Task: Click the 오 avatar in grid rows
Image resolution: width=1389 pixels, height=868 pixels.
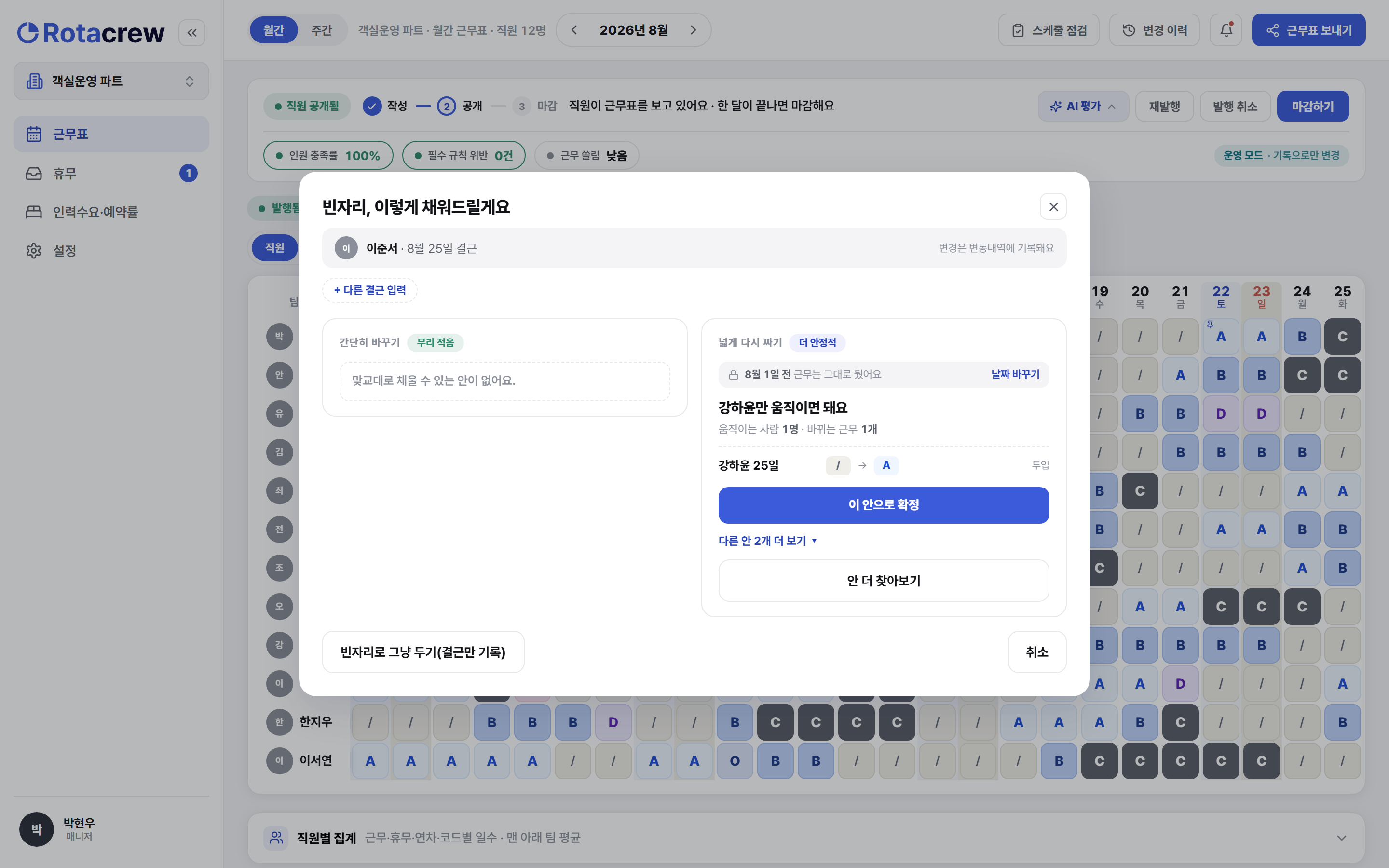Action: [x=280, y=607]
